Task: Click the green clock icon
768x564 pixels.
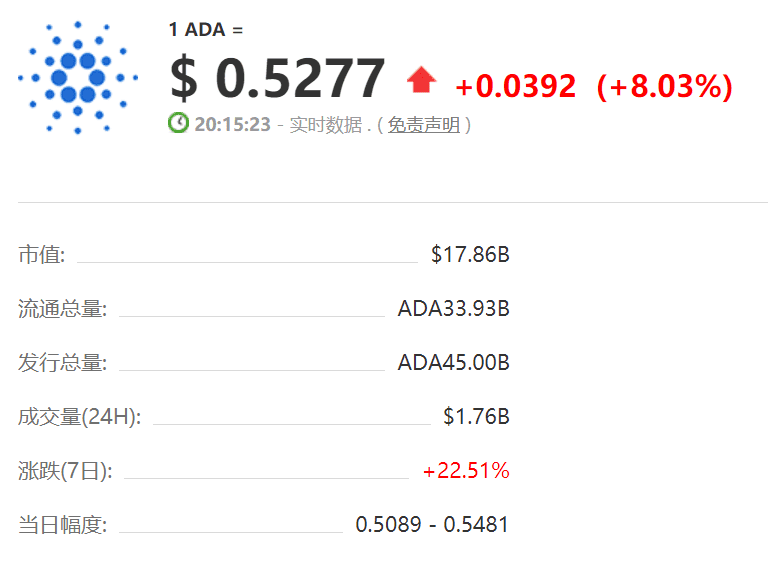Action: coord(178,123)
